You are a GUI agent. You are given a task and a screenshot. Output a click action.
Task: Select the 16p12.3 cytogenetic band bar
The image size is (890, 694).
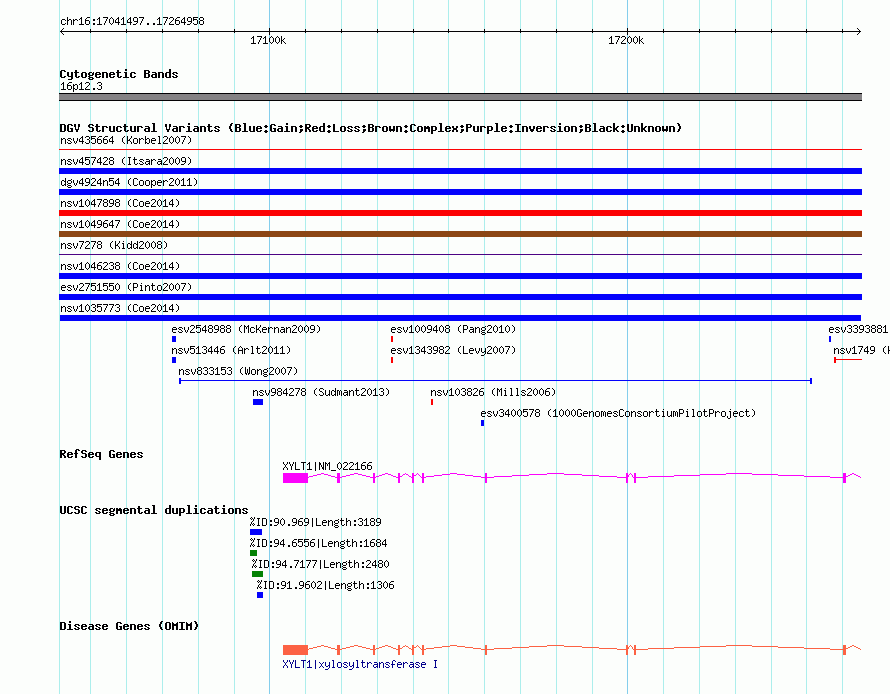click(x=460, y=97)
